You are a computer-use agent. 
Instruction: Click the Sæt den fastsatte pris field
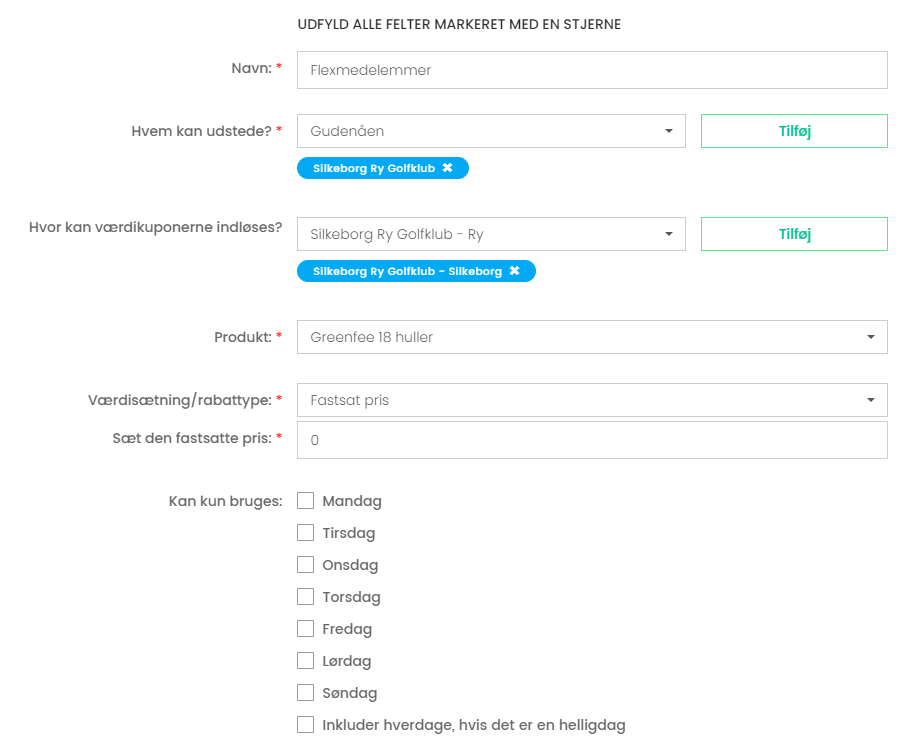592,440
